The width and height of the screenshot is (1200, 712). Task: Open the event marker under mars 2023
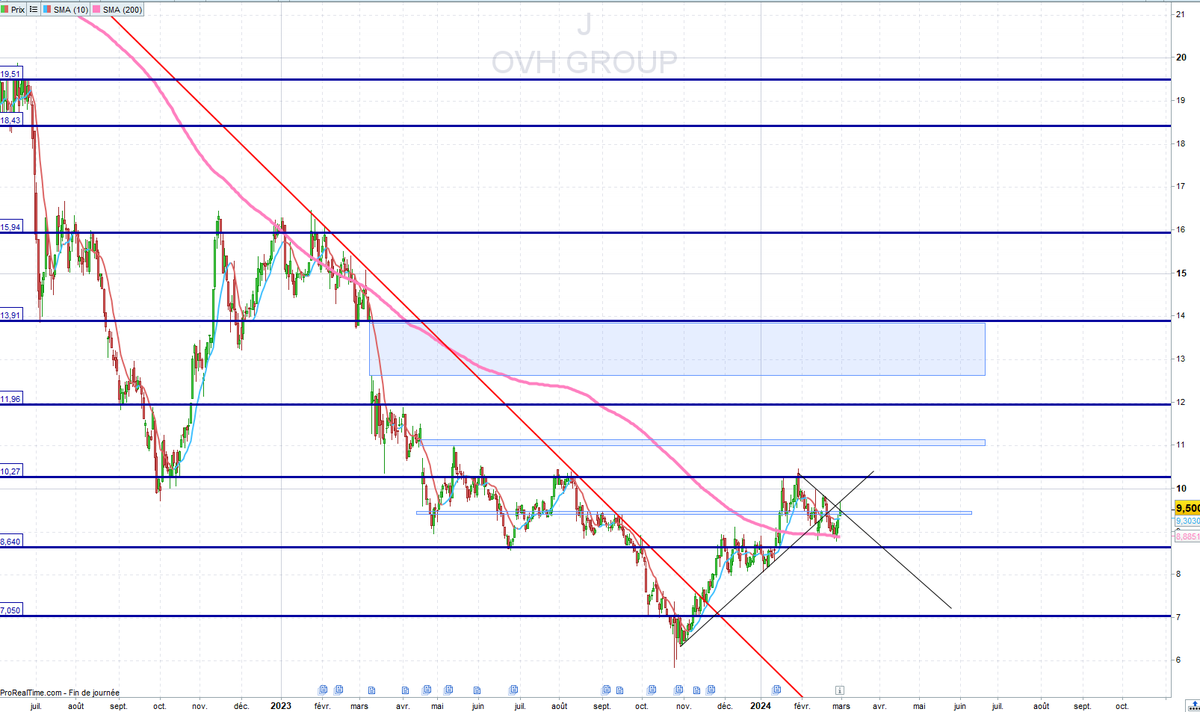tap(371, 689)
